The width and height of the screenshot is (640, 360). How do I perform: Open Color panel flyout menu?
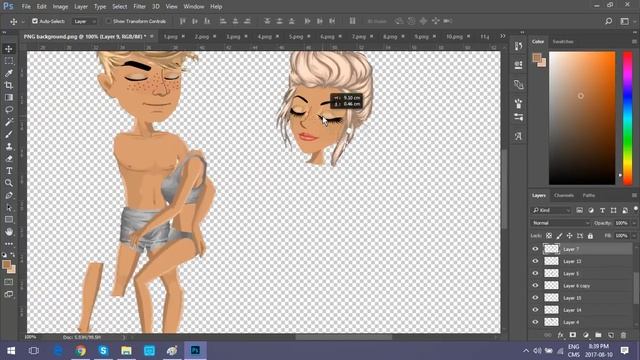click(x=634, y=42)
